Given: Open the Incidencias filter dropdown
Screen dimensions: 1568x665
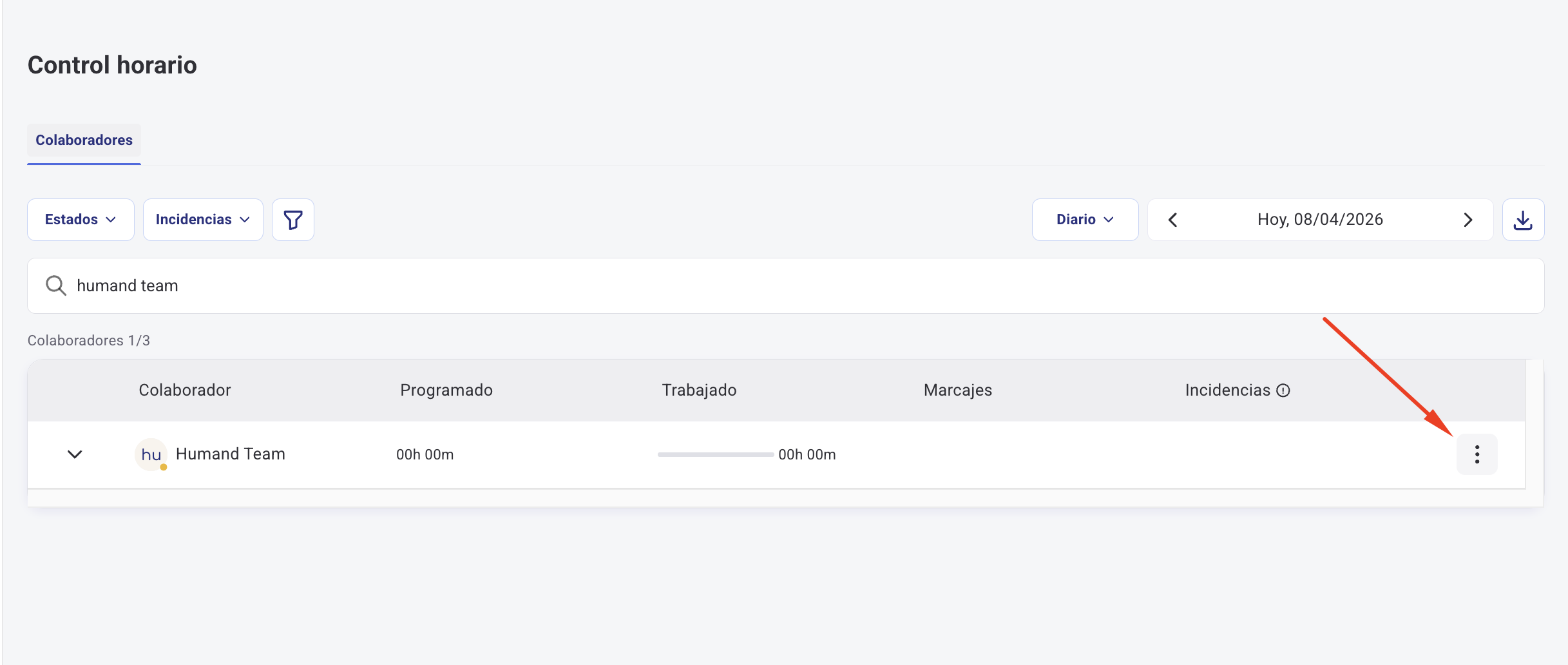Looking at the screenshot, I should 203,220.
